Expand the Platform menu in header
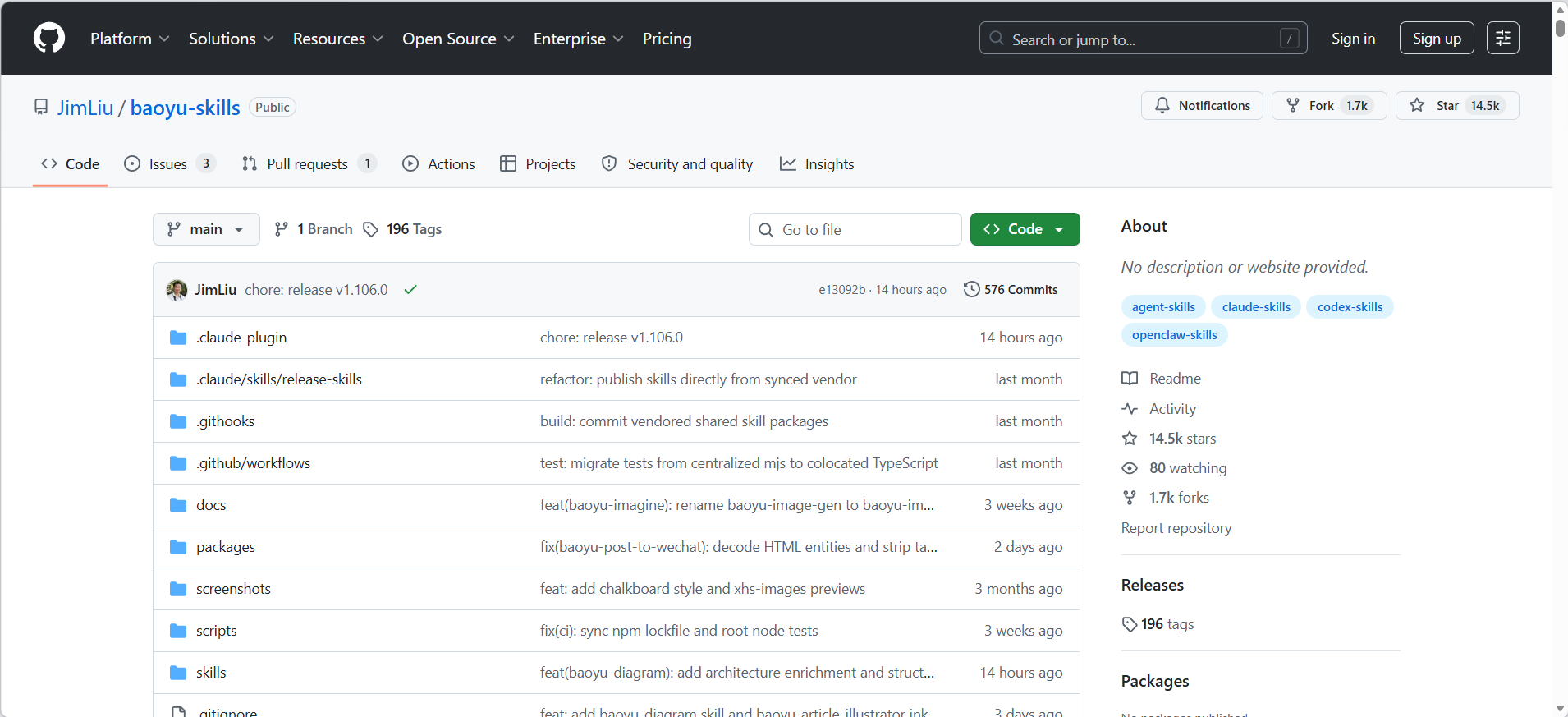1568x717 pixels. coord(130,39)
